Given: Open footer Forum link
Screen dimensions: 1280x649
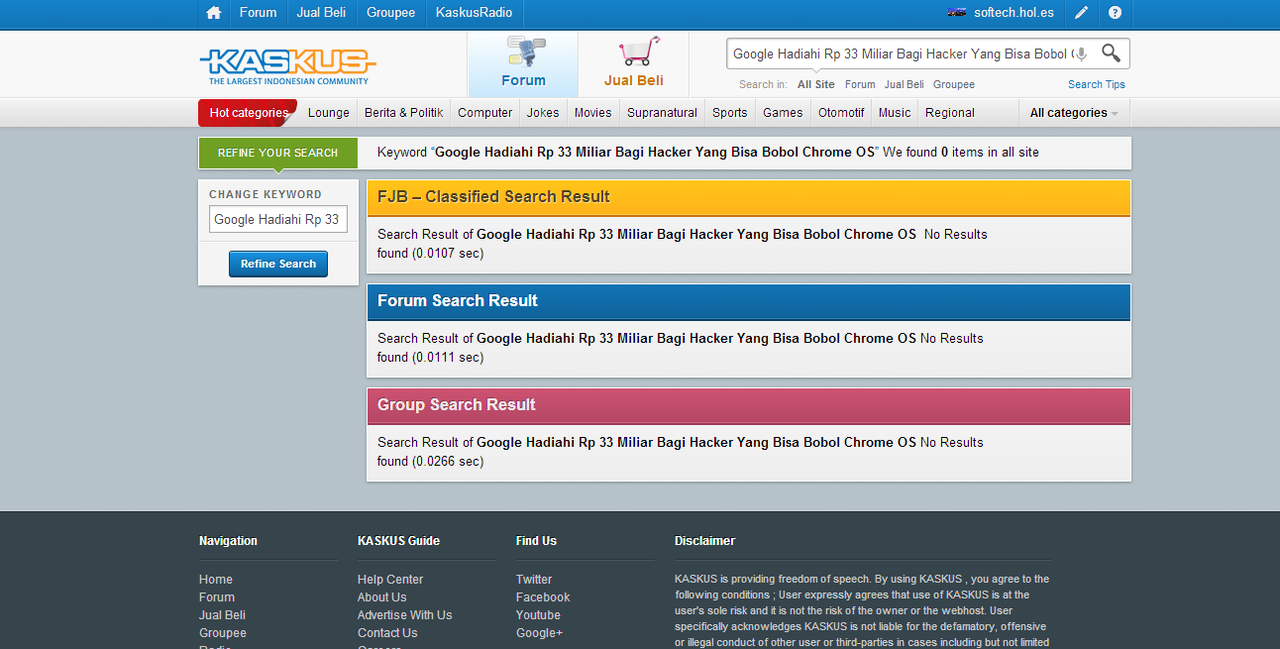Looking at the screenshot, I should pos(217,597).
